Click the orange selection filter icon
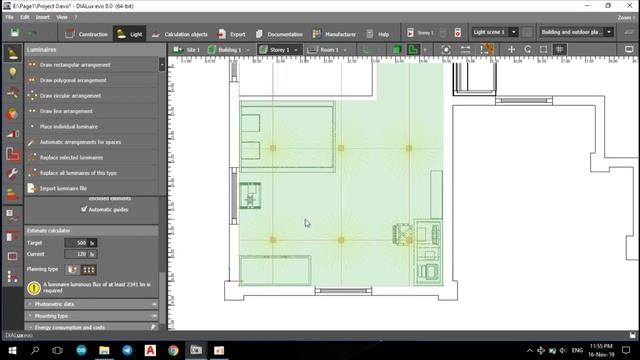The width and height of the screenshot is (640, 360). (487, 50)
